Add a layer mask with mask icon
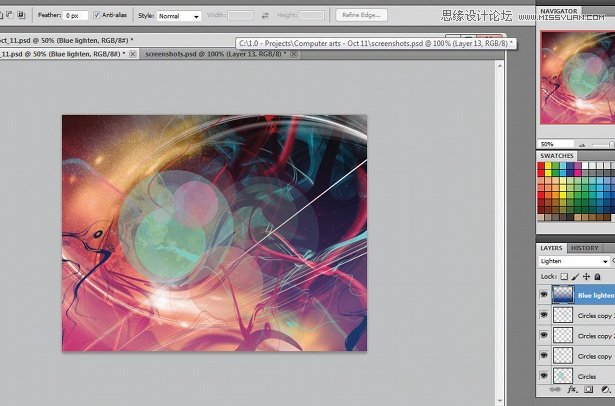 (x=589, y=390)
